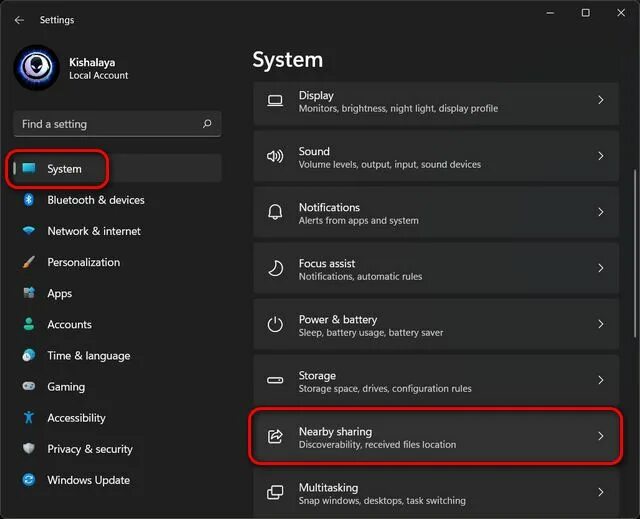Click the Accessibility figure icon
This screenshot has height=519, width=640.
tap(29, 417)
